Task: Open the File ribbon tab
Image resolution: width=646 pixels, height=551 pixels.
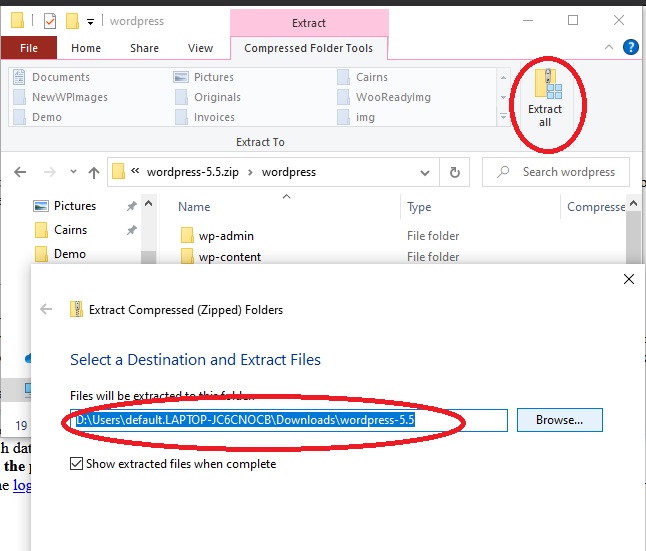Action: pyautogui.click(x=29, y=48)
